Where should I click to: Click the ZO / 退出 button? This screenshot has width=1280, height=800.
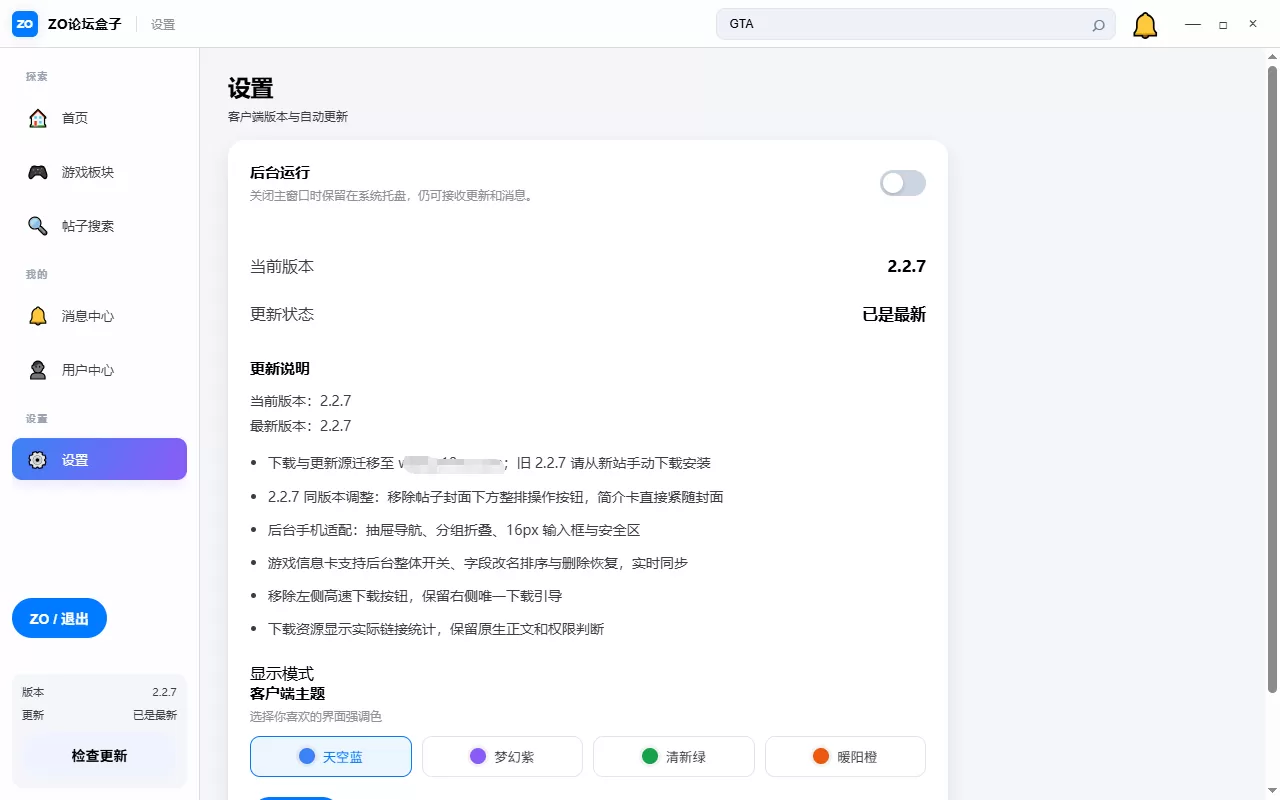click(59, 618)
